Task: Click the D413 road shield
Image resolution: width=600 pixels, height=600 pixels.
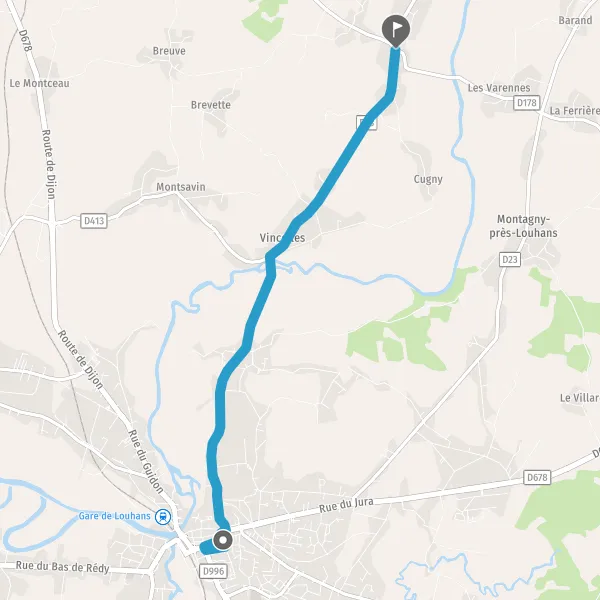Action: 94,221
